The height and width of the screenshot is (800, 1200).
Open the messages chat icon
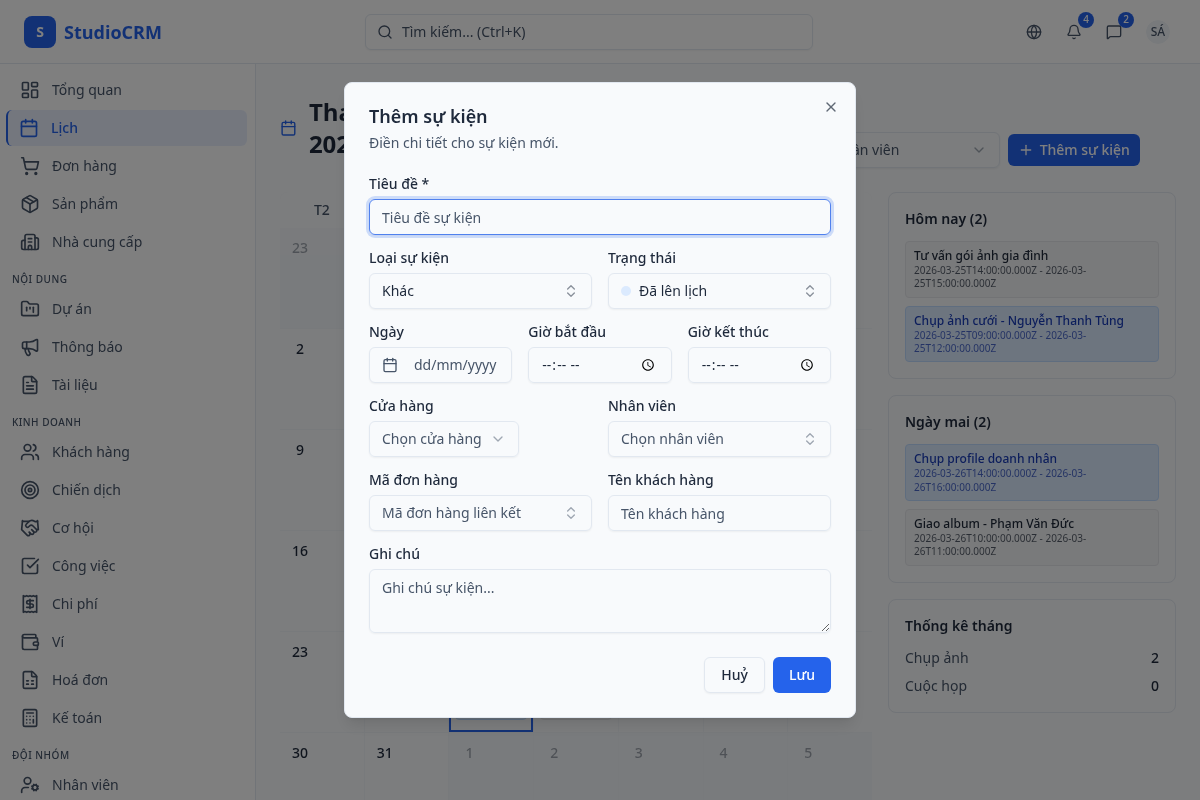[1114, 32]
